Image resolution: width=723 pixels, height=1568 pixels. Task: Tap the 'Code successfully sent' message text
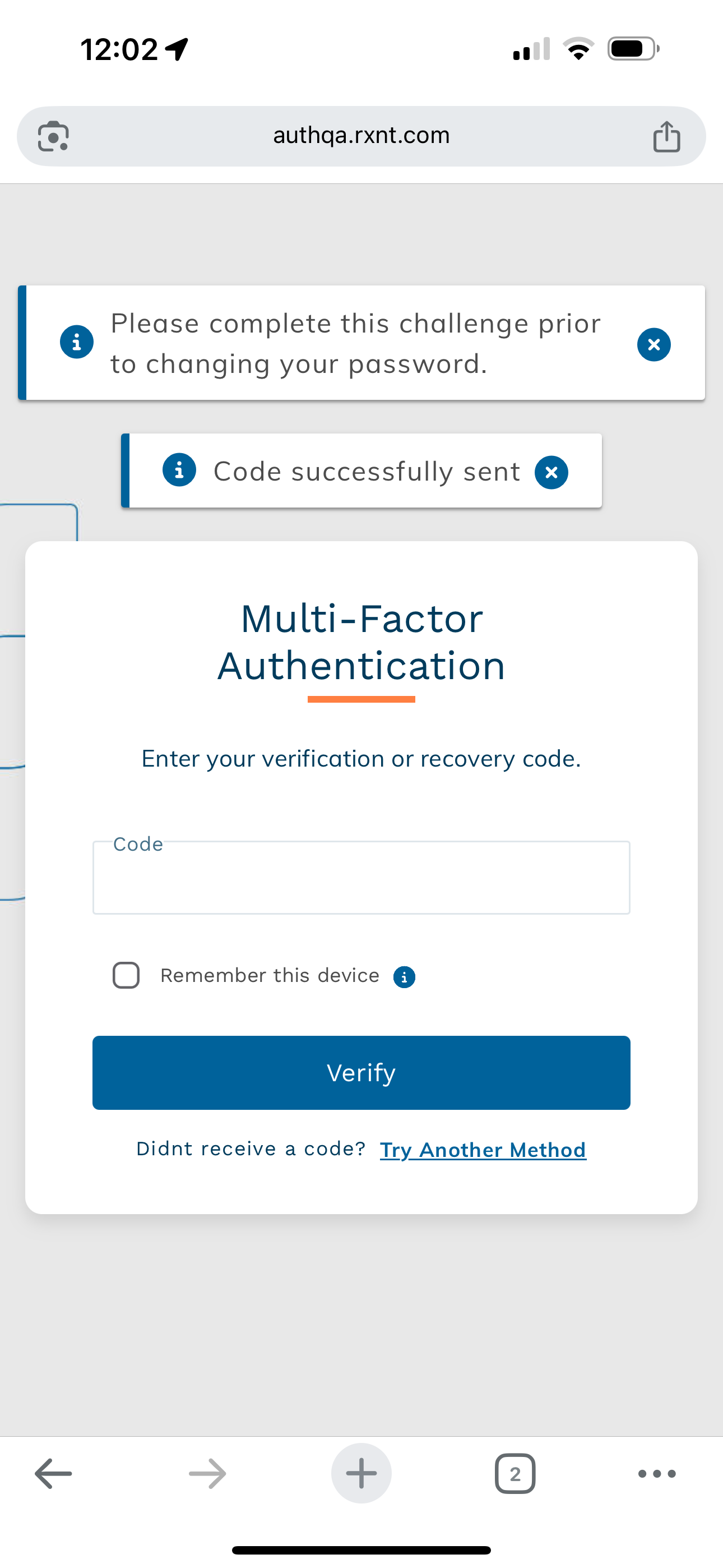(x=367, y=472)
